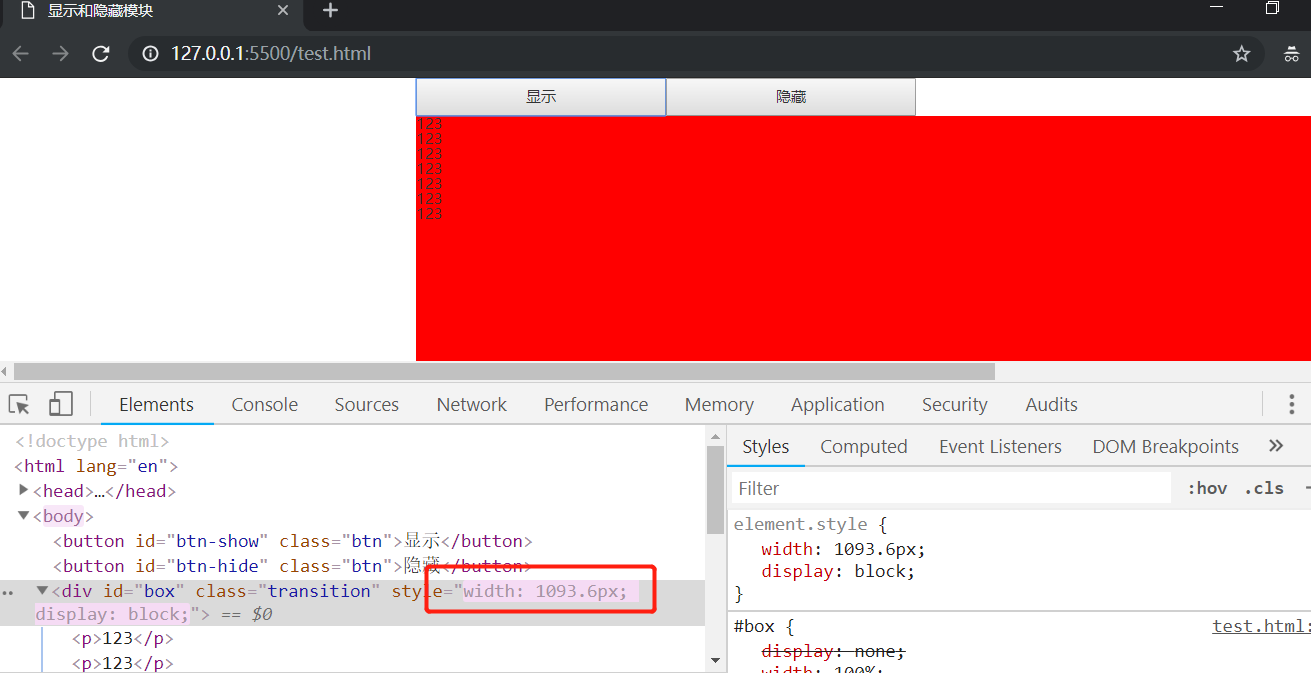This screenshot has height=673, width=1311.
Task: Select the doctype html line
Action: click(91, 441)
